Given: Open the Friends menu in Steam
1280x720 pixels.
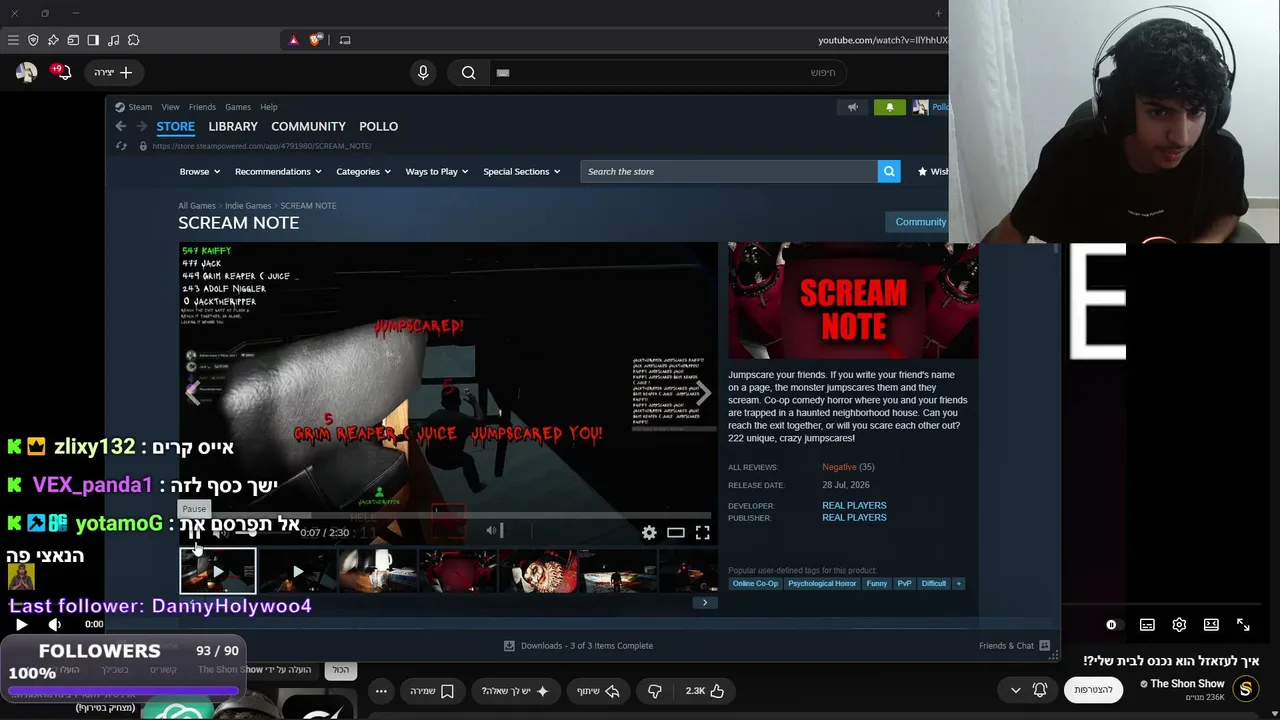Looking at the screenshot, I should click(202, 107).
